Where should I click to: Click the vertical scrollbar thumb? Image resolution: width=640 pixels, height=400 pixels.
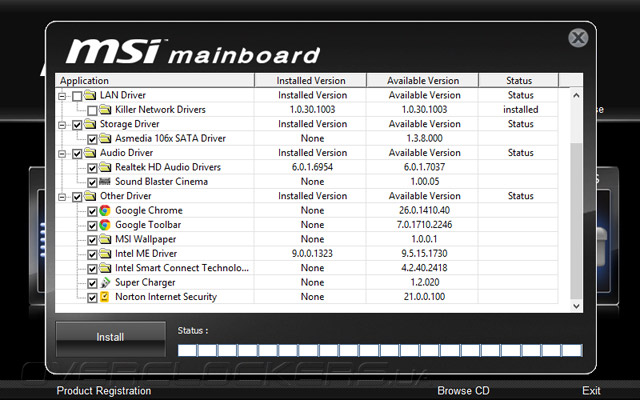576,221
